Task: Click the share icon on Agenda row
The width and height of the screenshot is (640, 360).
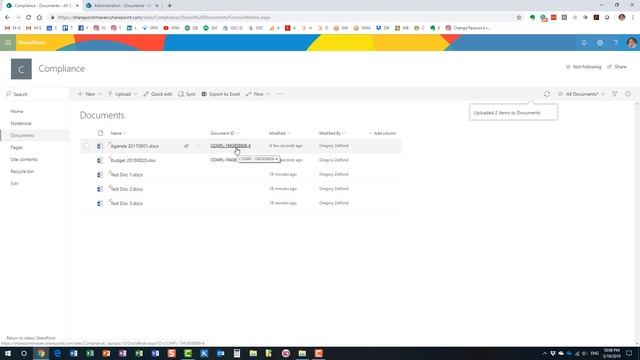Action: click(186, 146)
